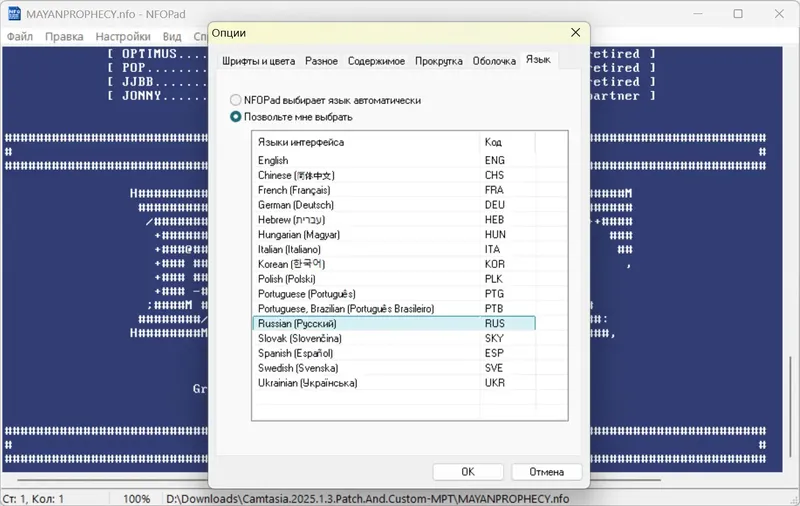Click the ENG code cell
This screenshot has width=800, height=506.
point(494,161)
